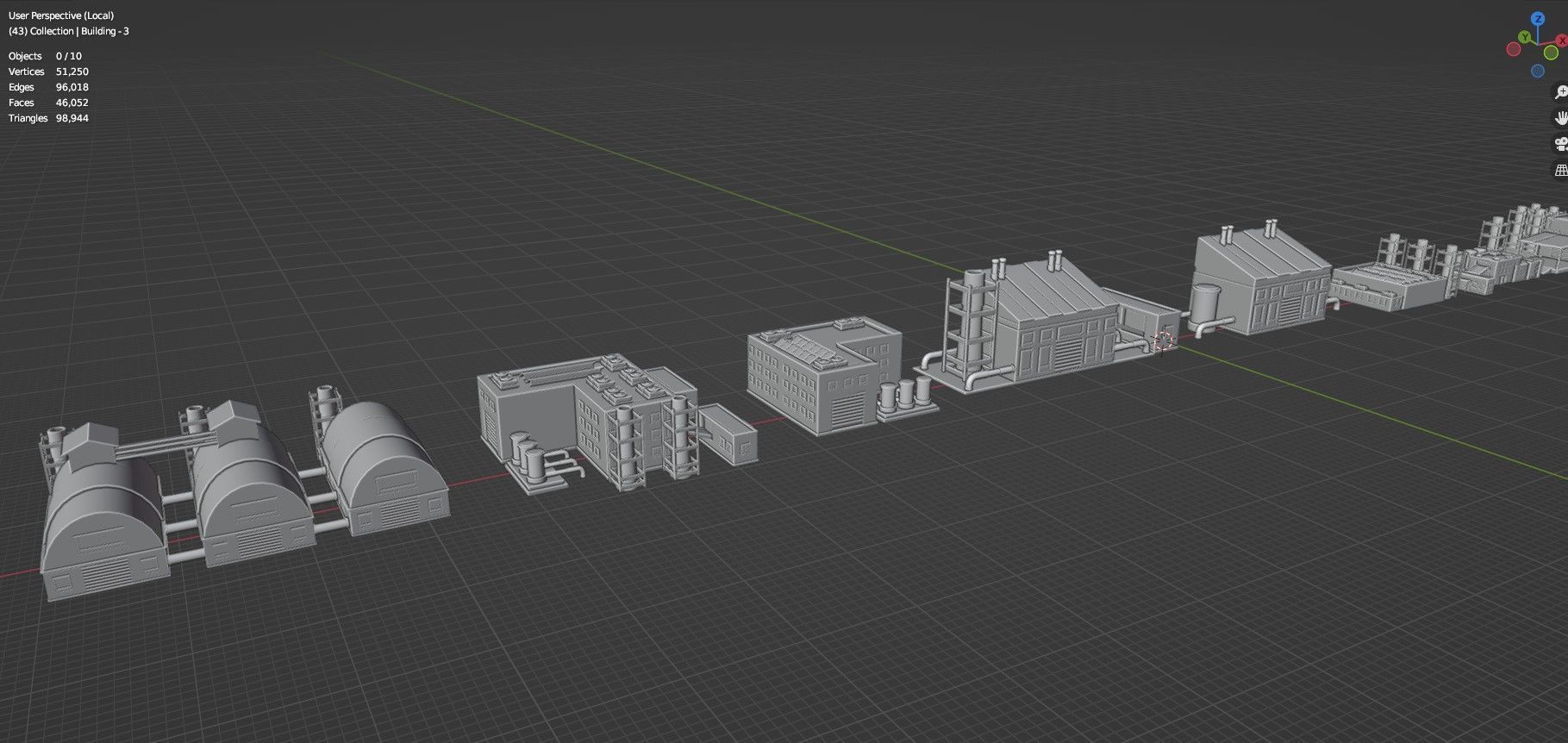Click the 'User Perspective (Local)' label
Screen dimensions: 1568x743
coord(61,16)
